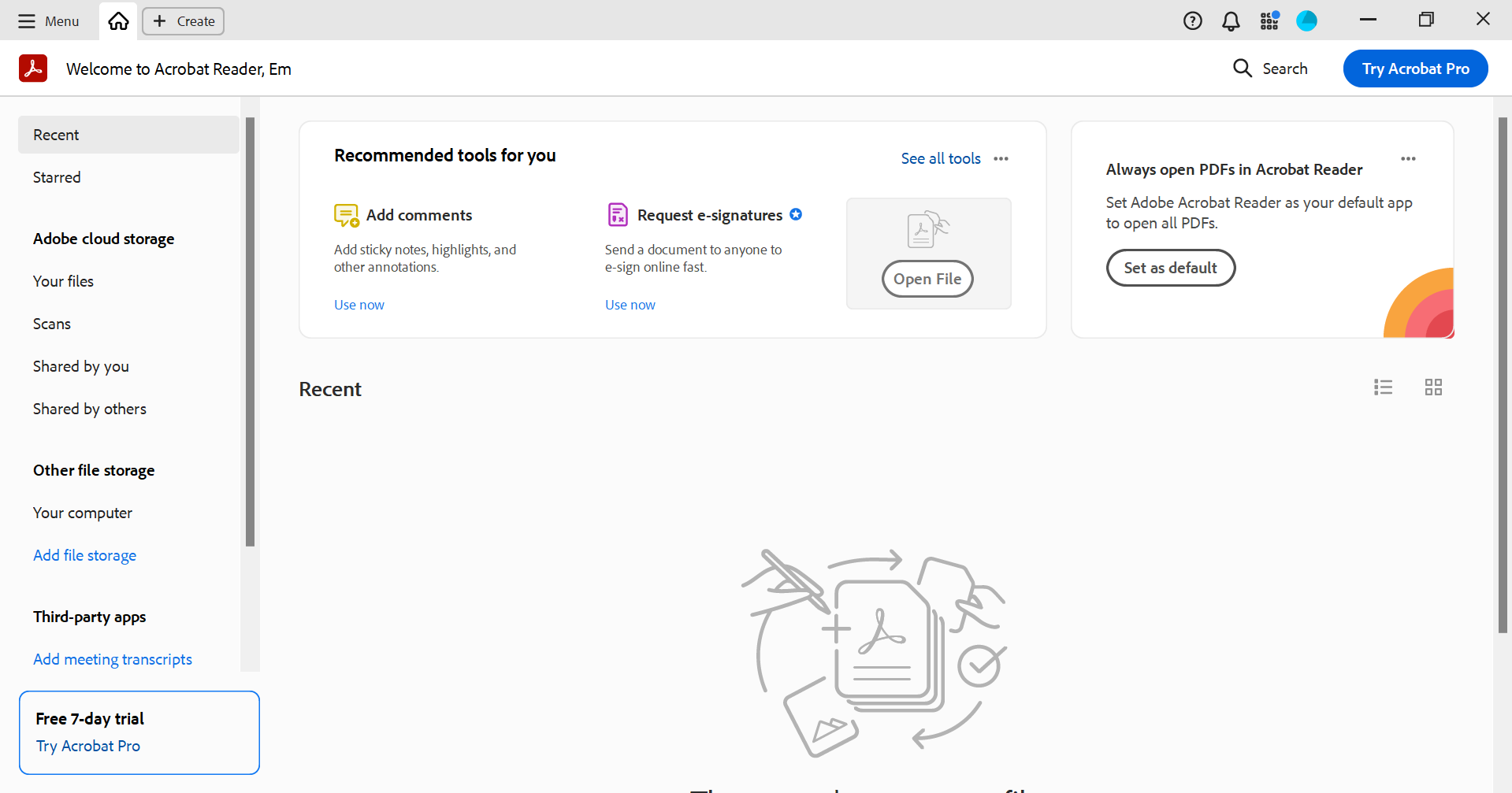Click Try Acrobat Pro blue button

point(1415,69)
